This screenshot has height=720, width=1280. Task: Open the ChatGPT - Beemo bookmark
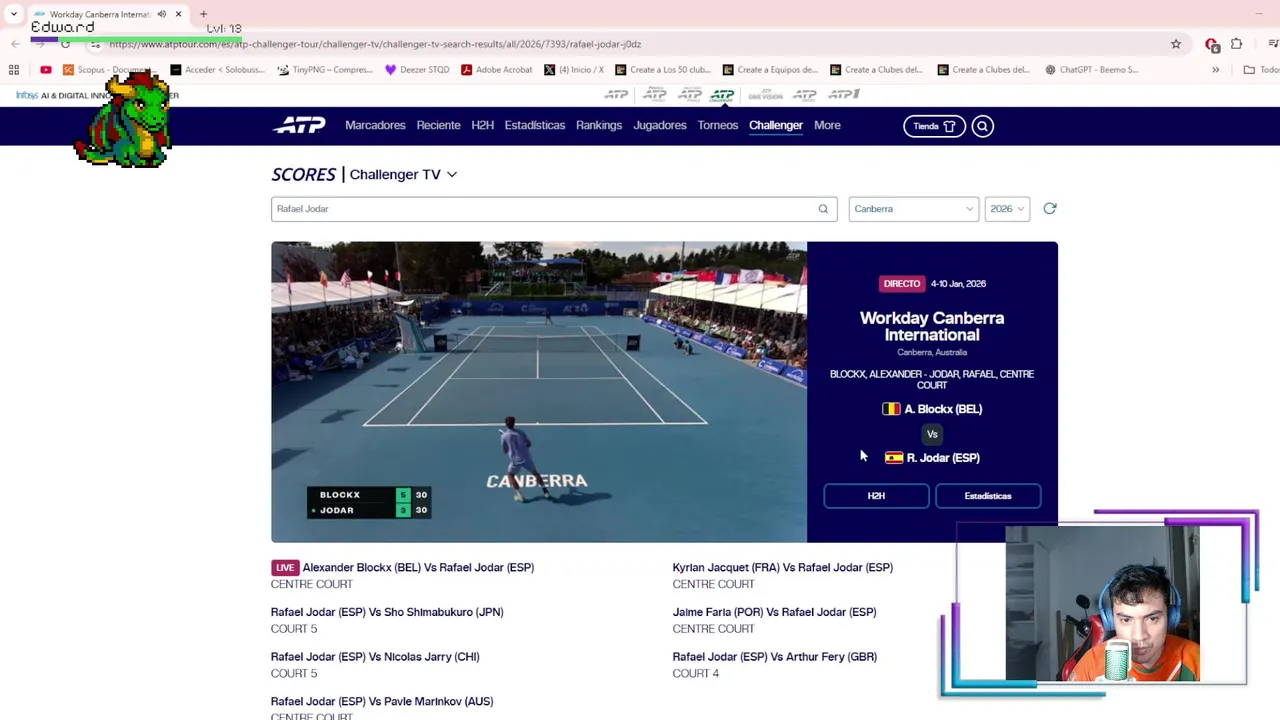click(1091, 70)
